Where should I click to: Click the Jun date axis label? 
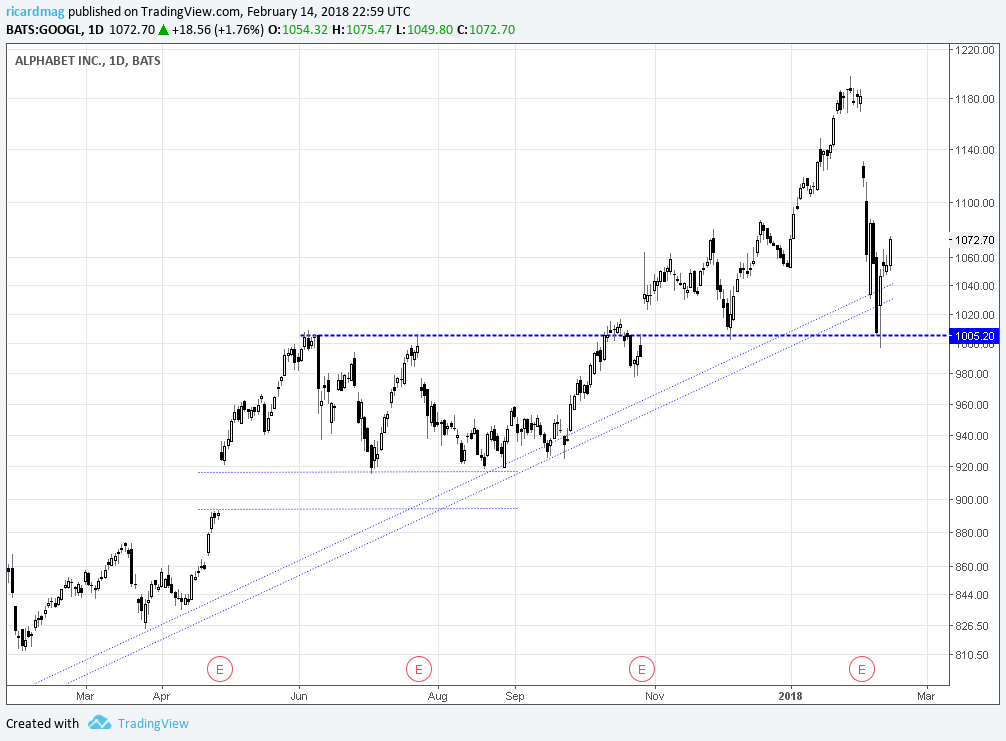(x=299, y=696)
